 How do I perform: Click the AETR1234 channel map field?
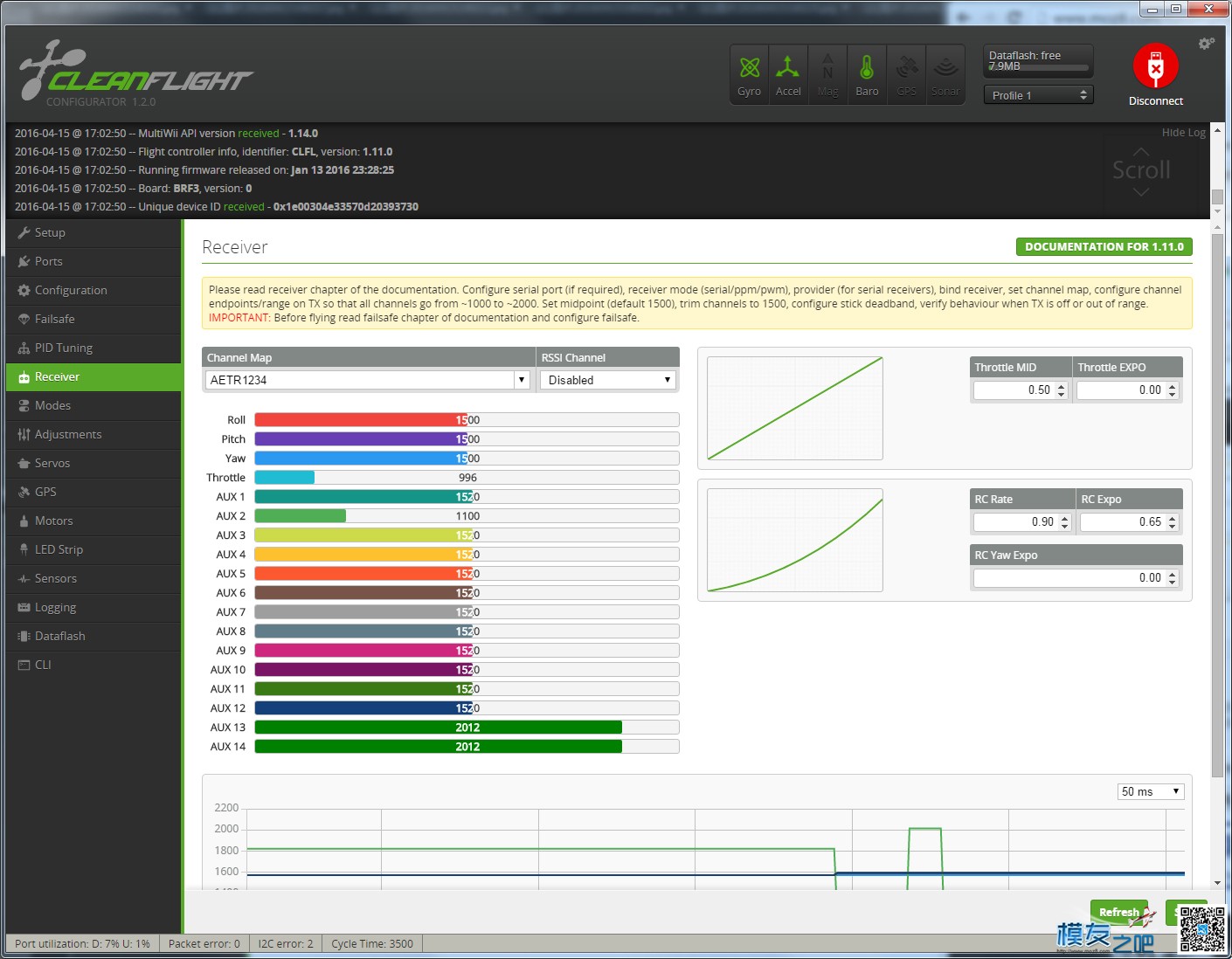tap(360, 380)
